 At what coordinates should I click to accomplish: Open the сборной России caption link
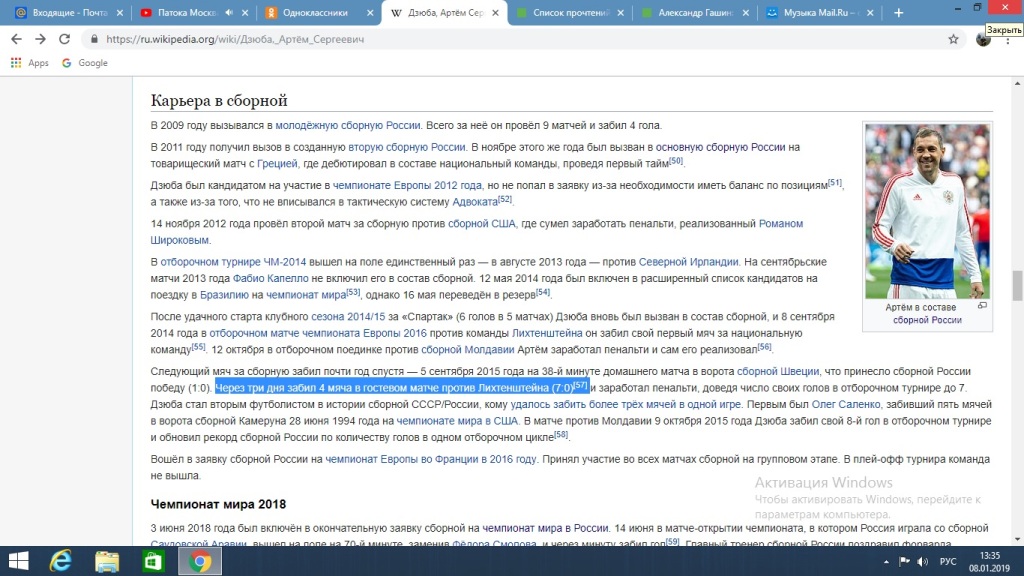click(x=927, y=320)
